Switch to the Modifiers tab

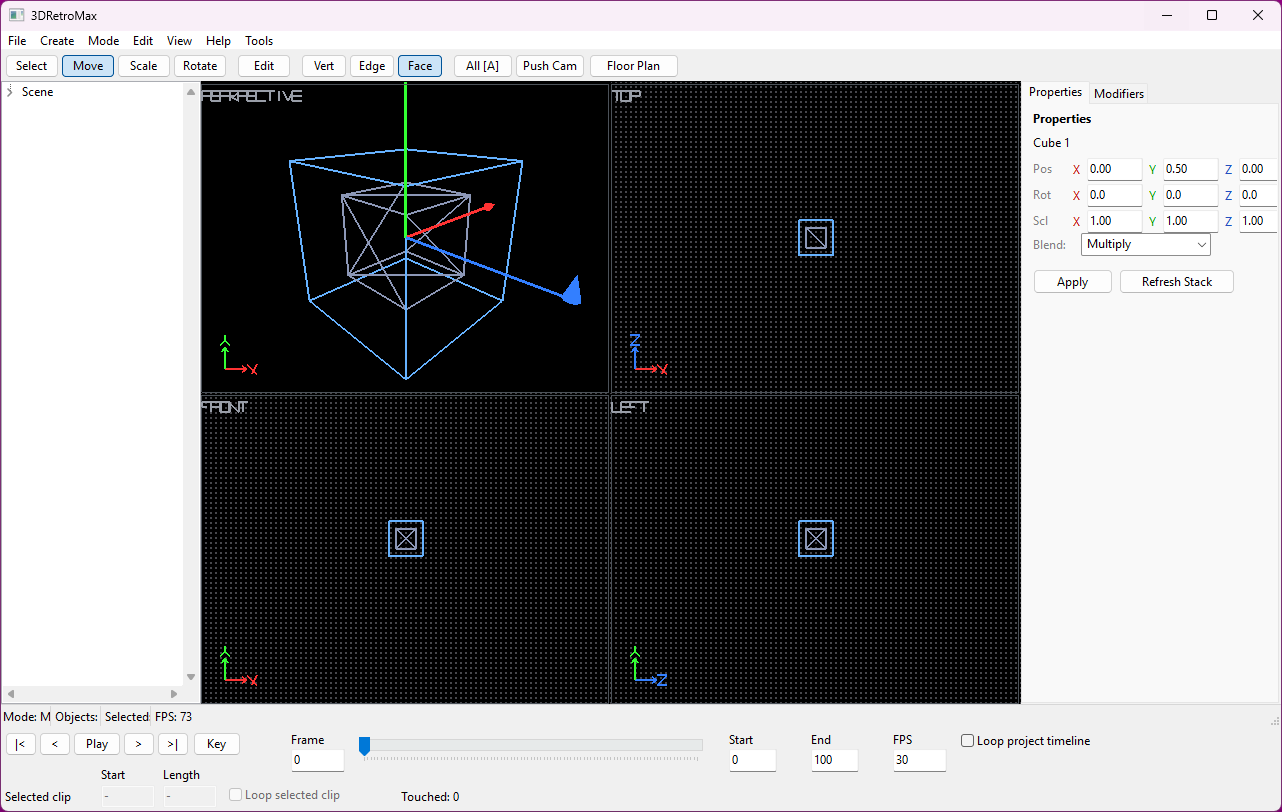click(x=1119, y=94)
